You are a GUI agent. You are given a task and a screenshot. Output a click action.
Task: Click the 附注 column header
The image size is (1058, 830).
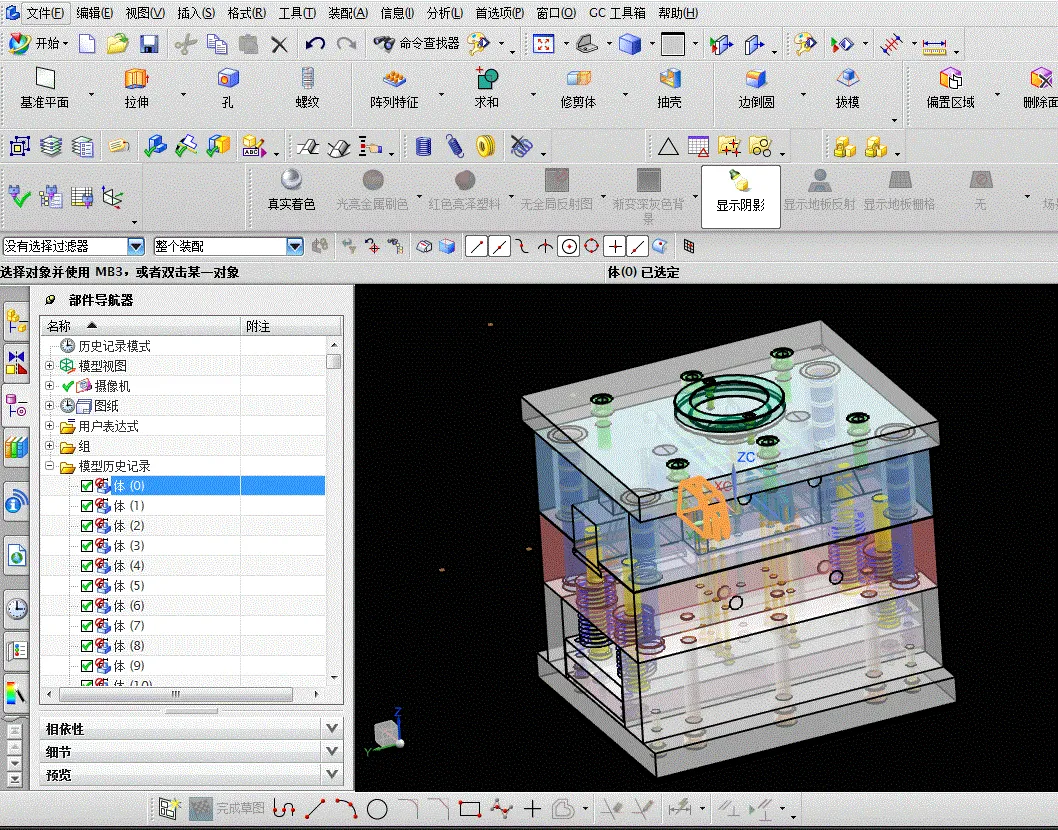pos(291,326)
